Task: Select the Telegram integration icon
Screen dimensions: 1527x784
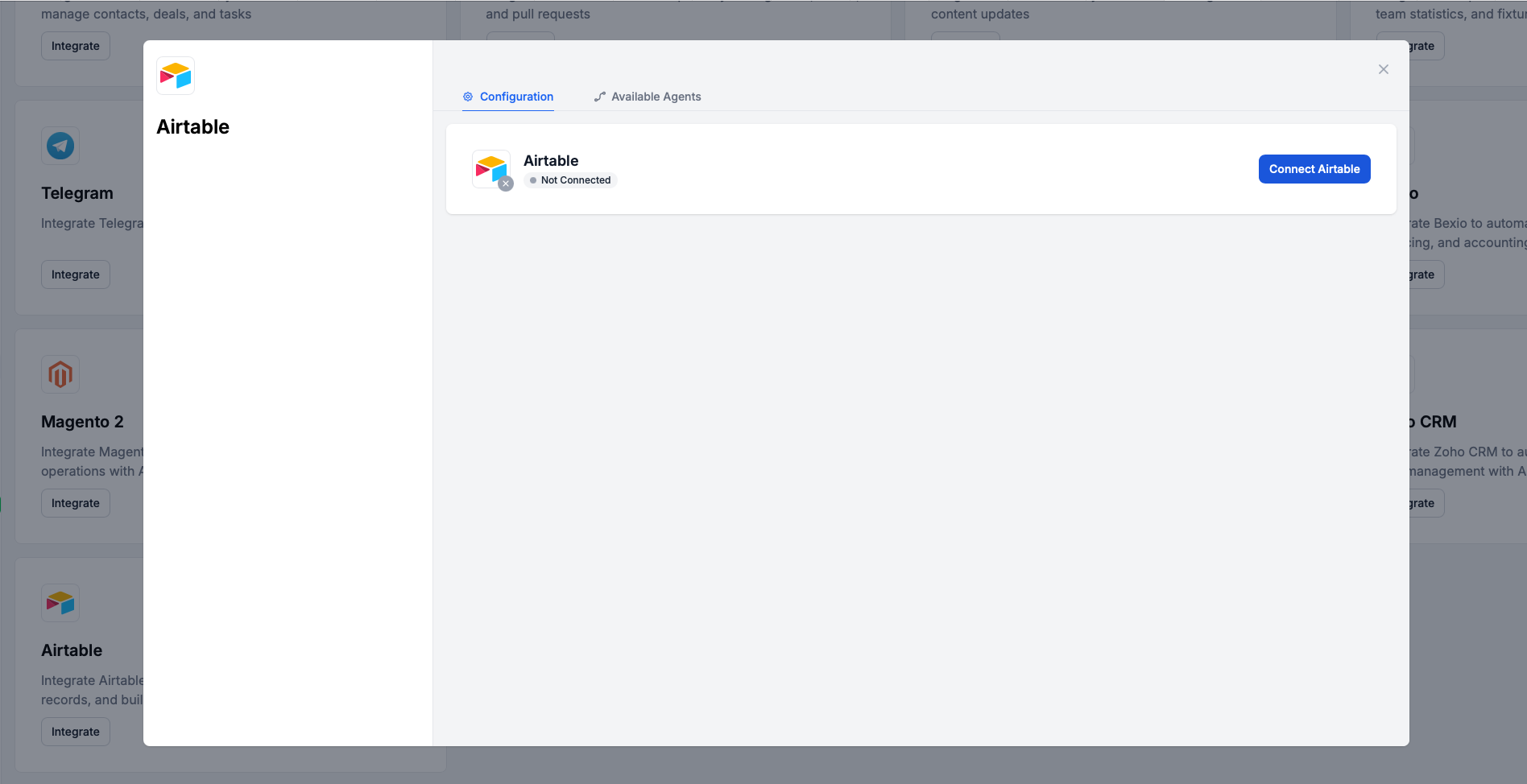Action: [60, 145]
